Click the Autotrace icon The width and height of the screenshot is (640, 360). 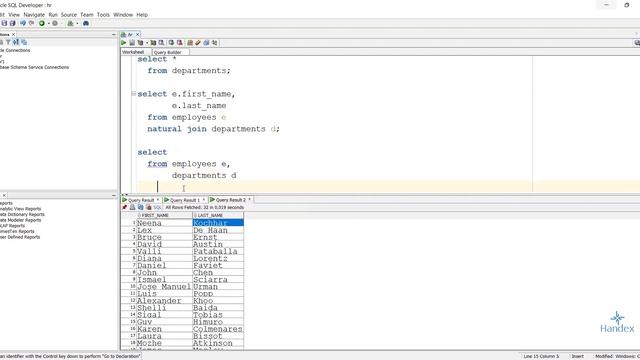point(153,43)
